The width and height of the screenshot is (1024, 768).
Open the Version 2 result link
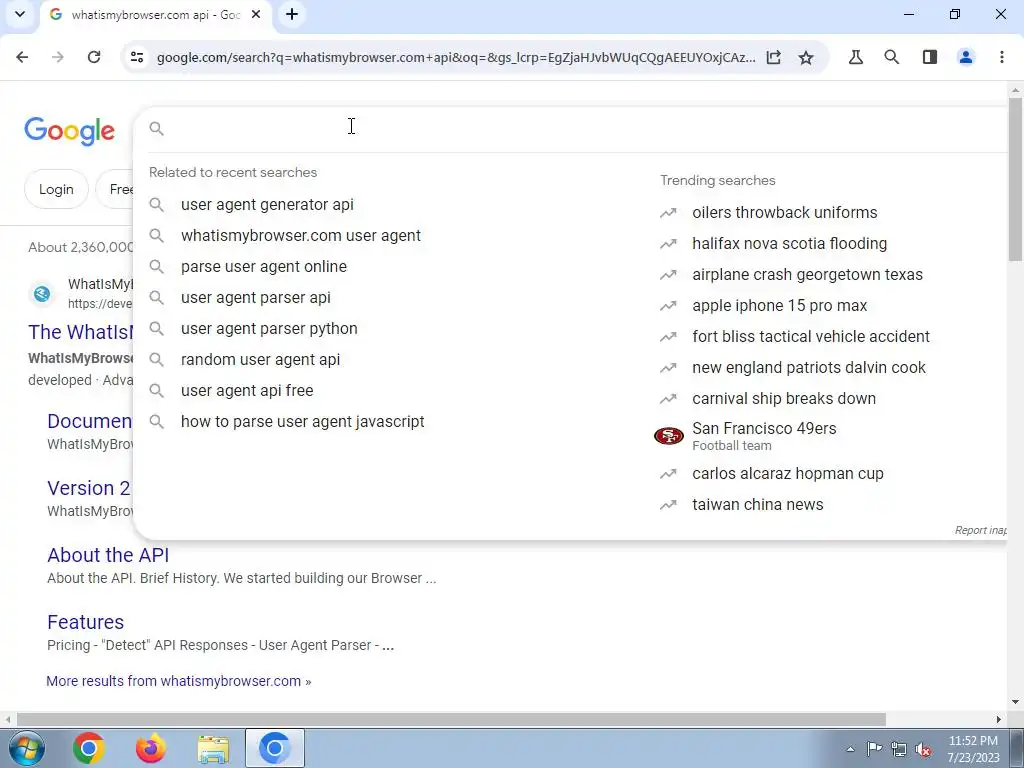(89, 488)
